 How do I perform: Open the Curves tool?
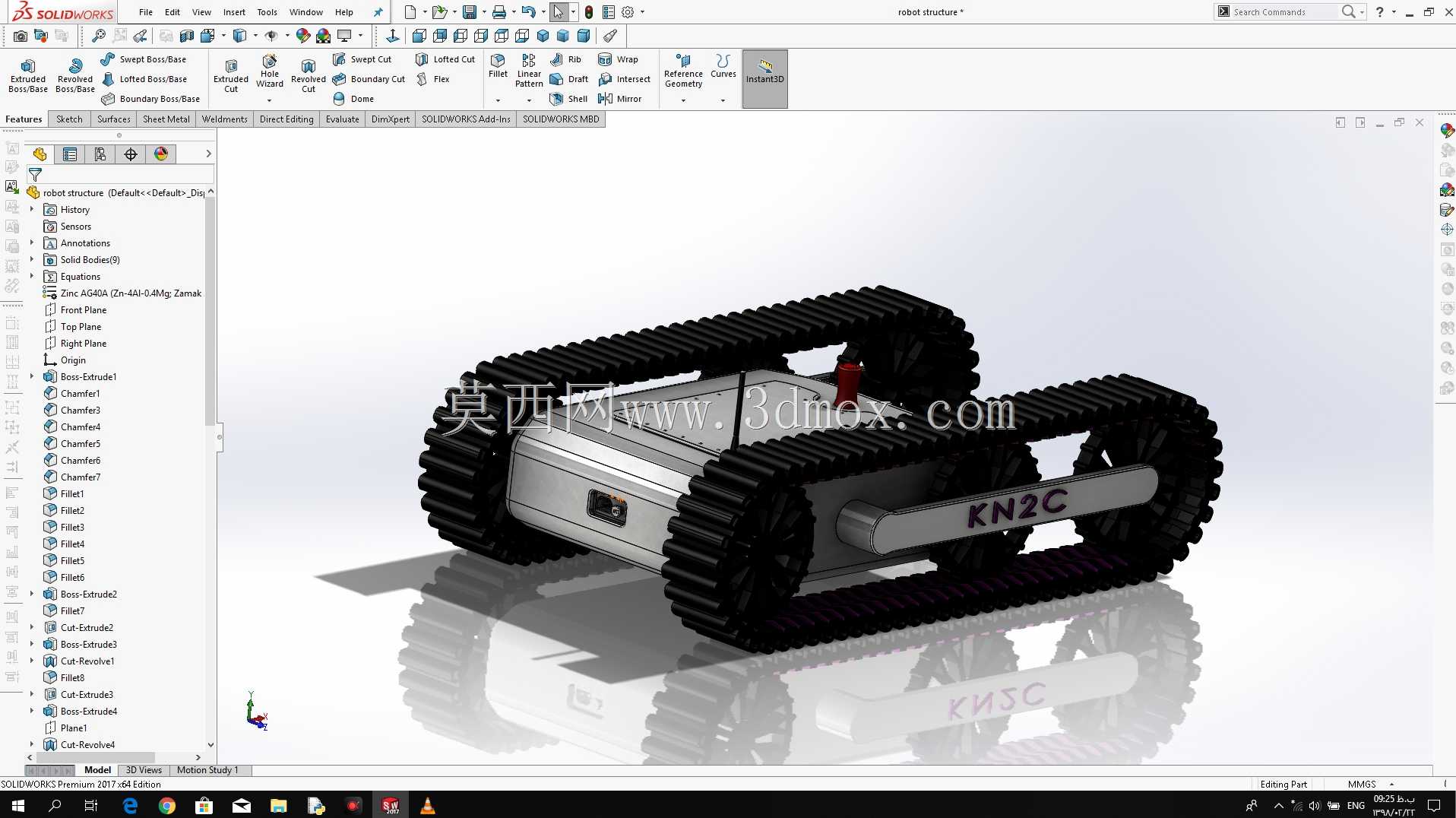(x=723, y=66)
